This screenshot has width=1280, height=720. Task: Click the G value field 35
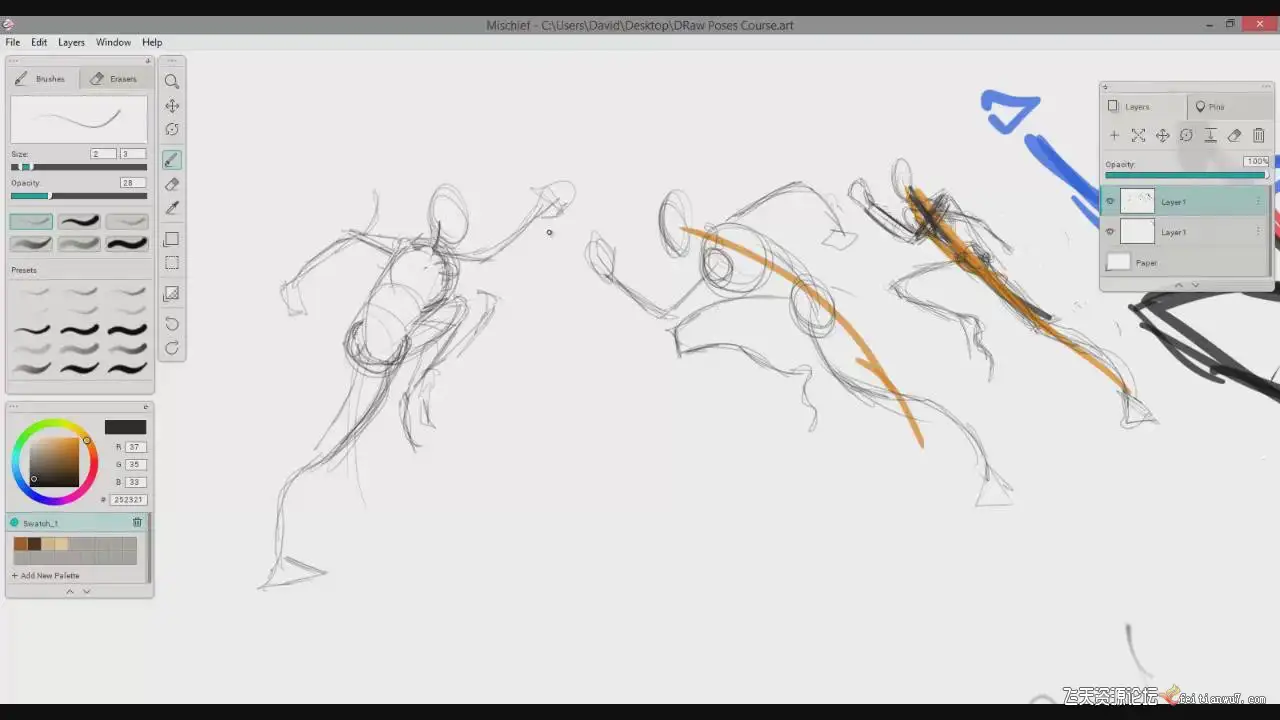135,464
